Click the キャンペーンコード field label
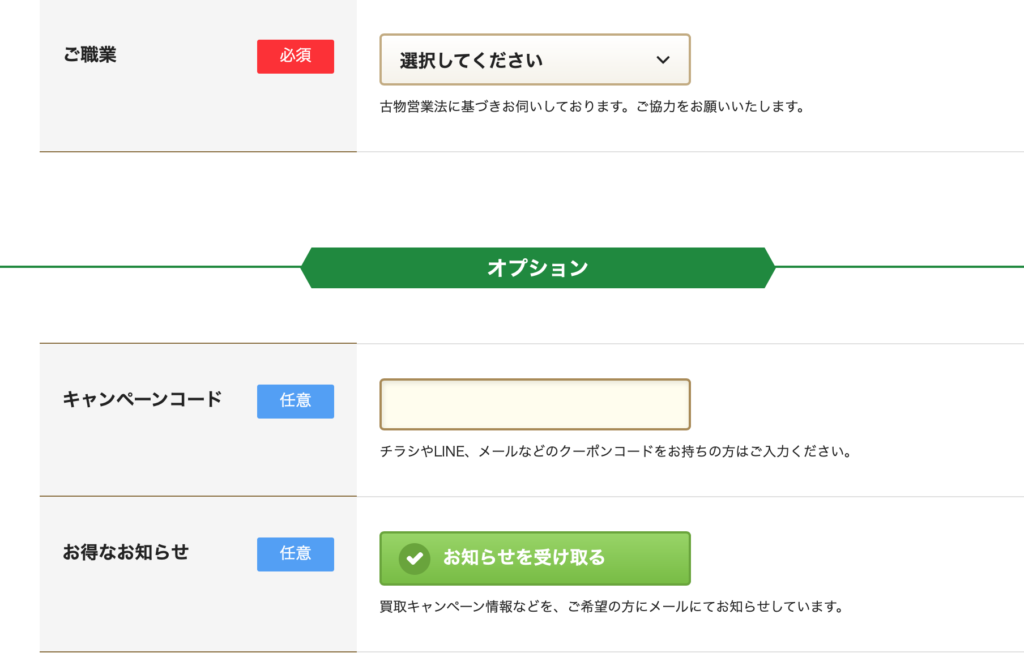 pos(142,399)
